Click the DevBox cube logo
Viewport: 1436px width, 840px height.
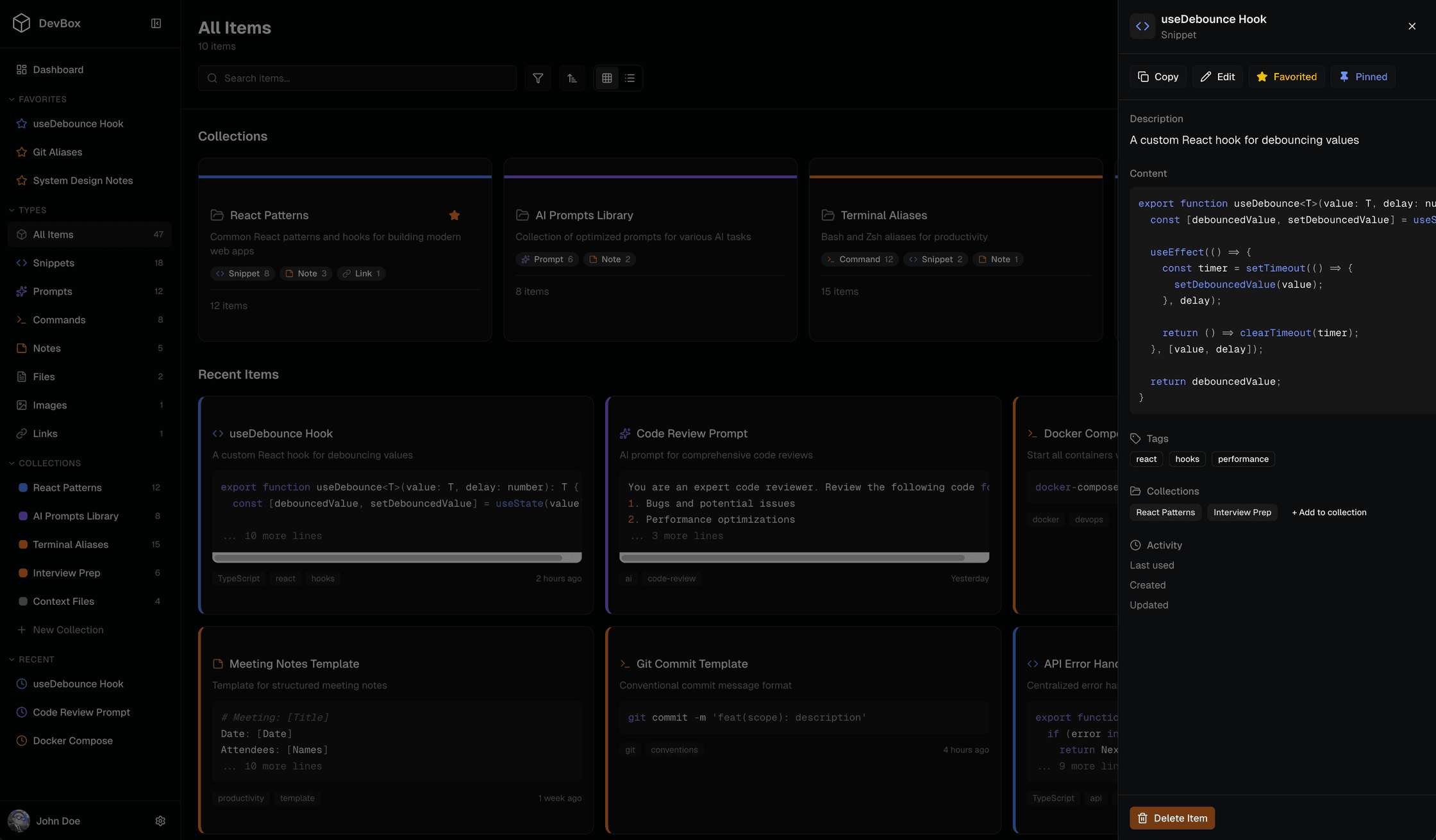click(21, 23)
